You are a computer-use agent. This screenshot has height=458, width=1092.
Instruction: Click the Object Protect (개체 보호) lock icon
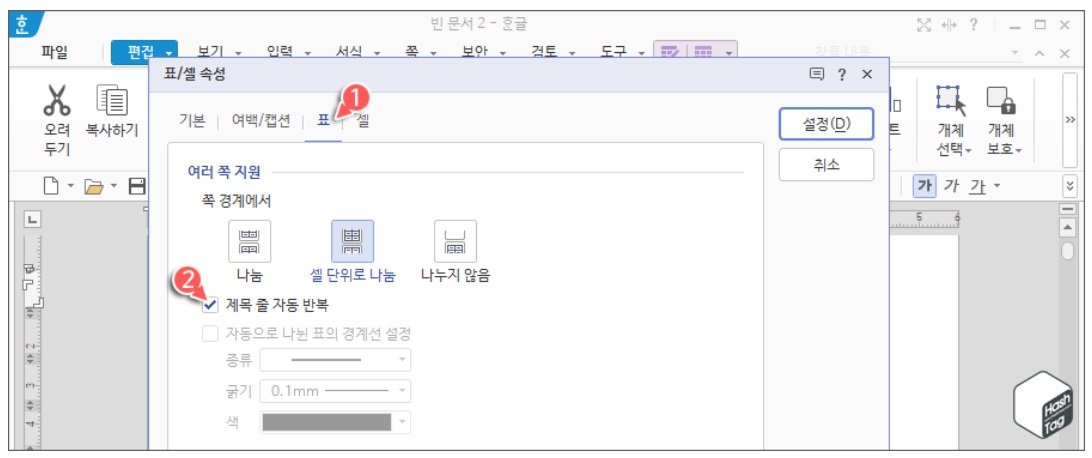point(1002,100)
